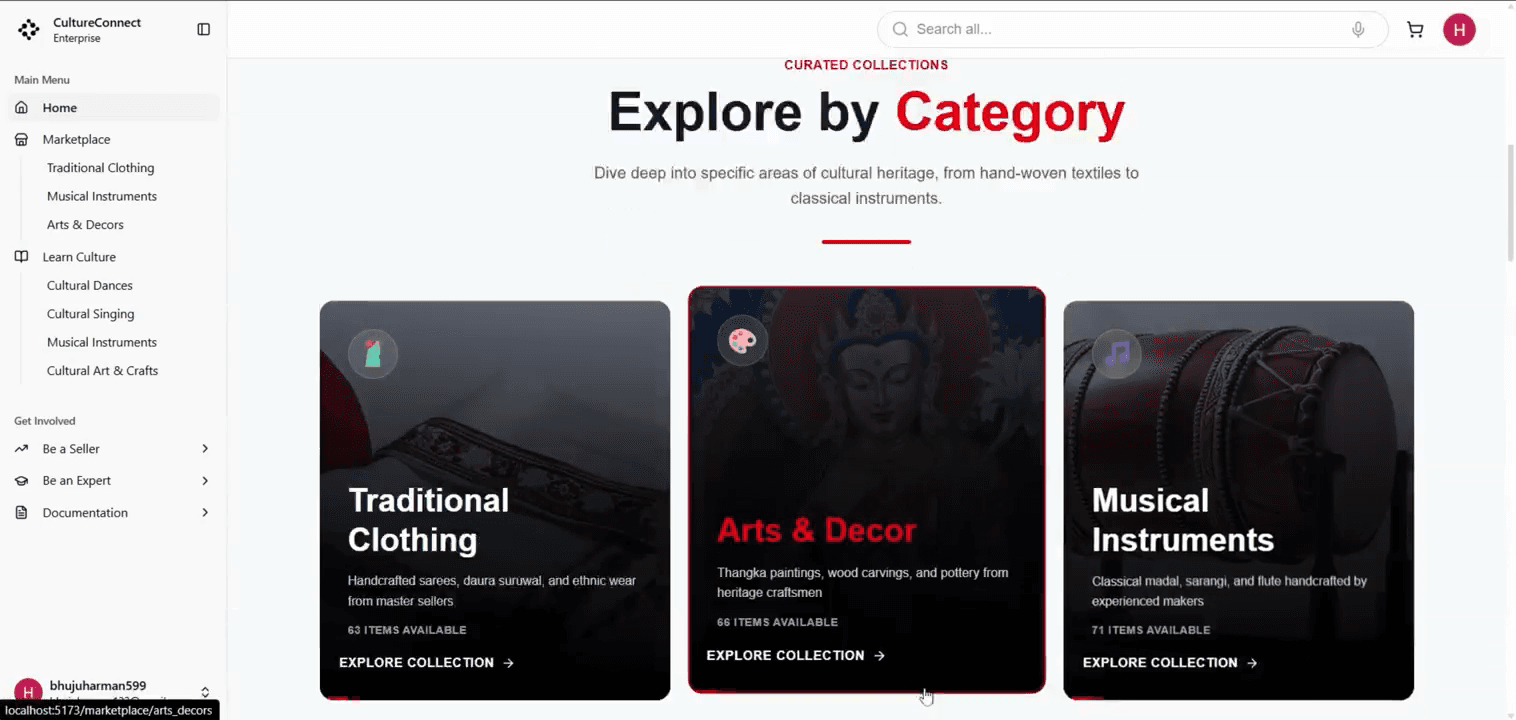Click the Be a Seller trend icon
Viewport: 1516px width, 720px height.
[x=21, y=449]
